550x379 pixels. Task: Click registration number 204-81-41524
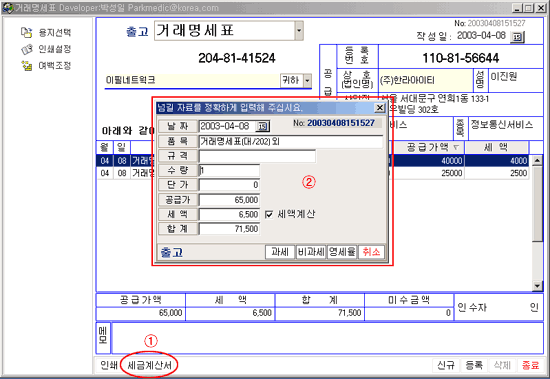point(237,58)
